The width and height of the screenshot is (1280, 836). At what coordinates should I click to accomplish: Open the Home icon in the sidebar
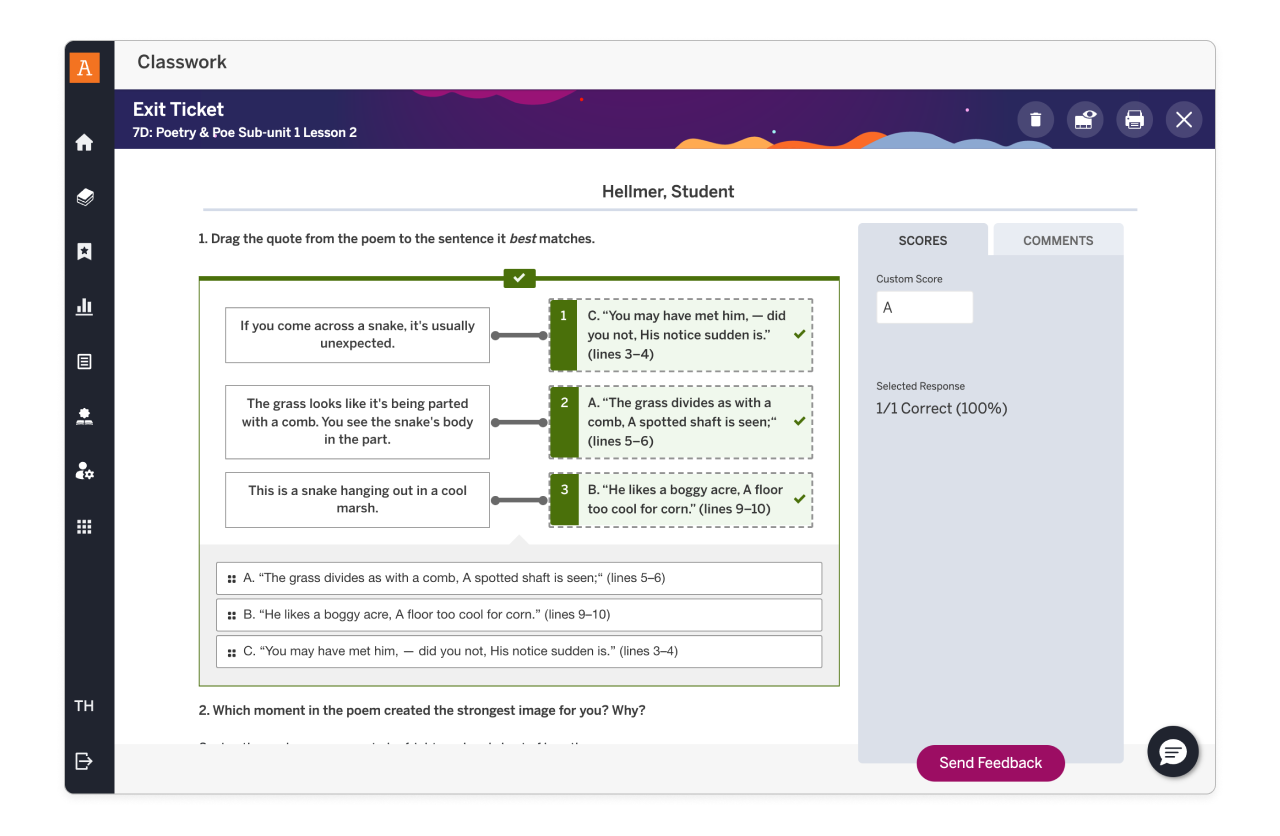click(85, 141)
